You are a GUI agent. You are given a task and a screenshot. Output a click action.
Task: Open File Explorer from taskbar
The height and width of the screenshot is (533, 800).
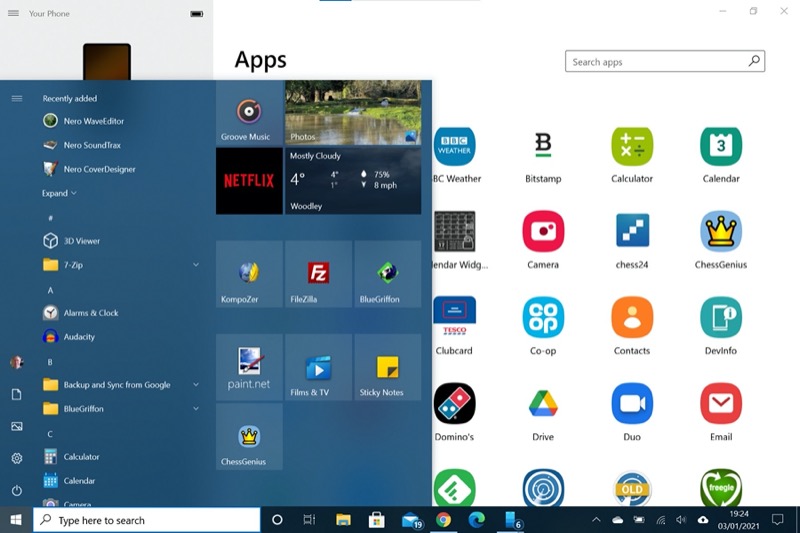coord(343,520)
